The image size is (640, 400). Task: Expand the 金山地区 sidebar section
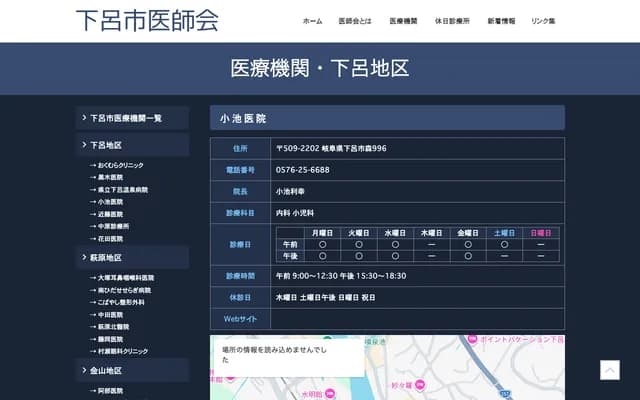(x=132, y=370)
